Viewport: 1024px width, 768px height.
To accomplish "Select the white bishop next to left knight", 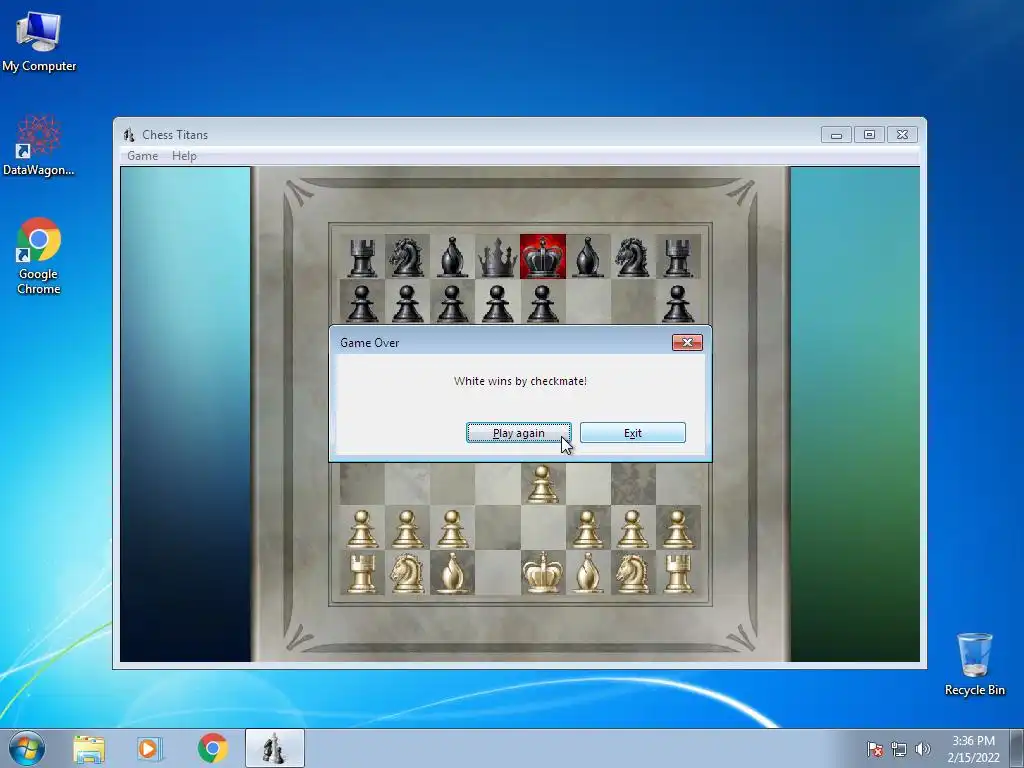I will pos(453,573).
